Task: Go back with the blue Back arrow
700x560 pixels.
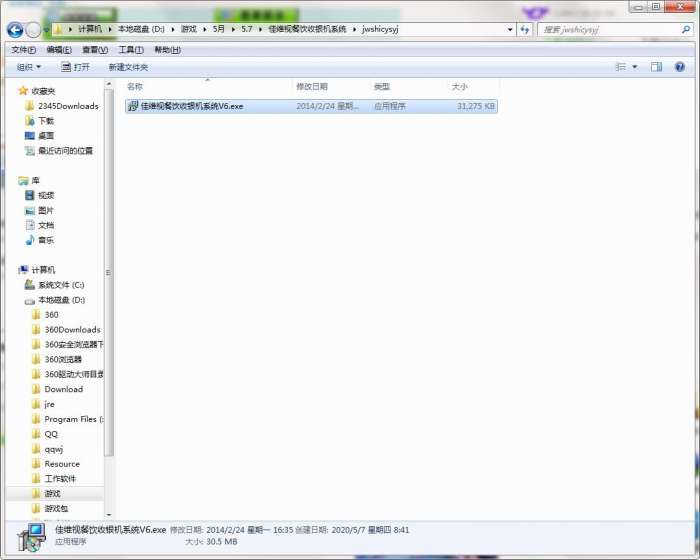Action: [15, 30]
